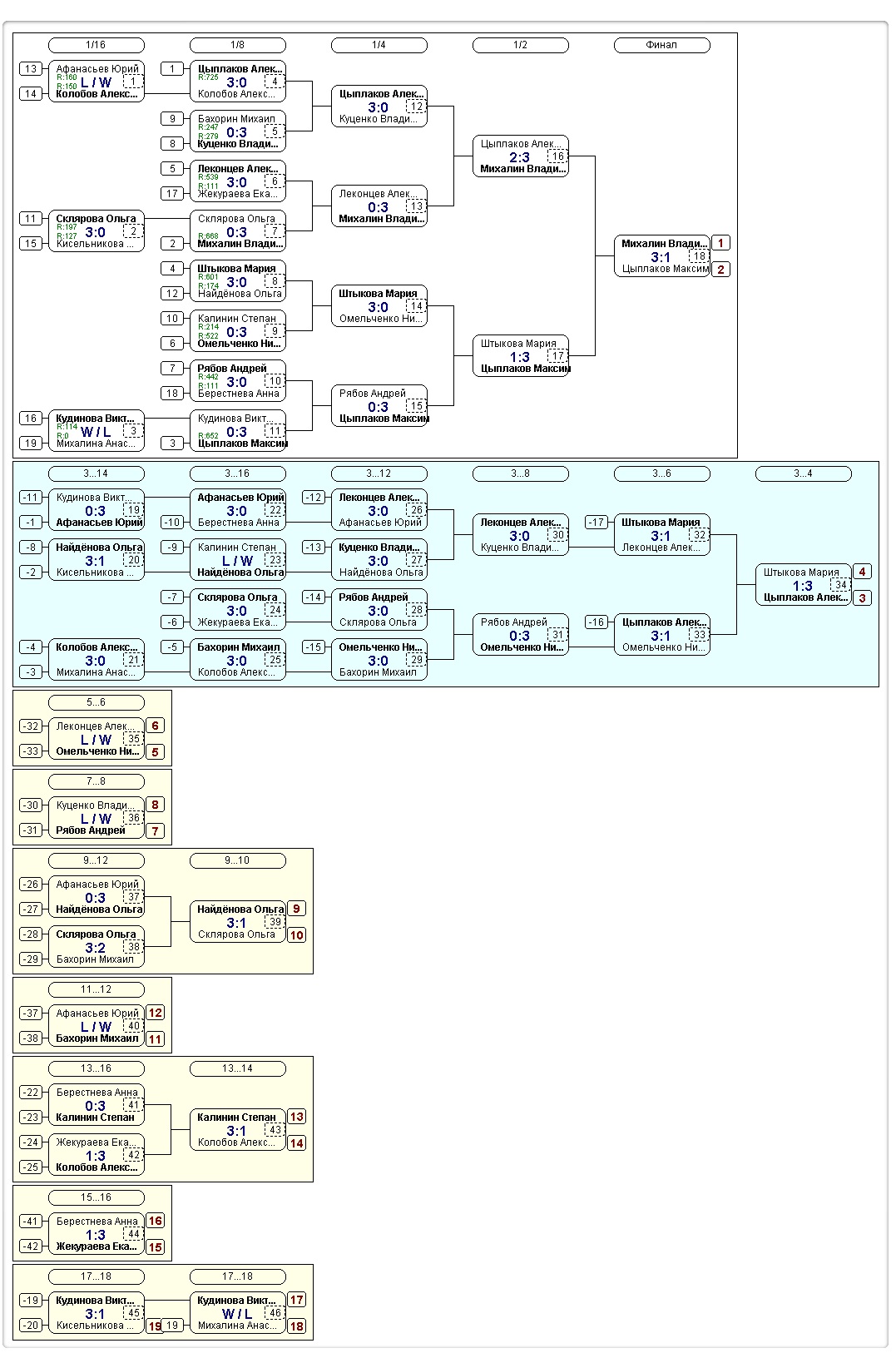
Task: Click second place badge beside Цыплаков Максим
Action: tap(720, 269)
